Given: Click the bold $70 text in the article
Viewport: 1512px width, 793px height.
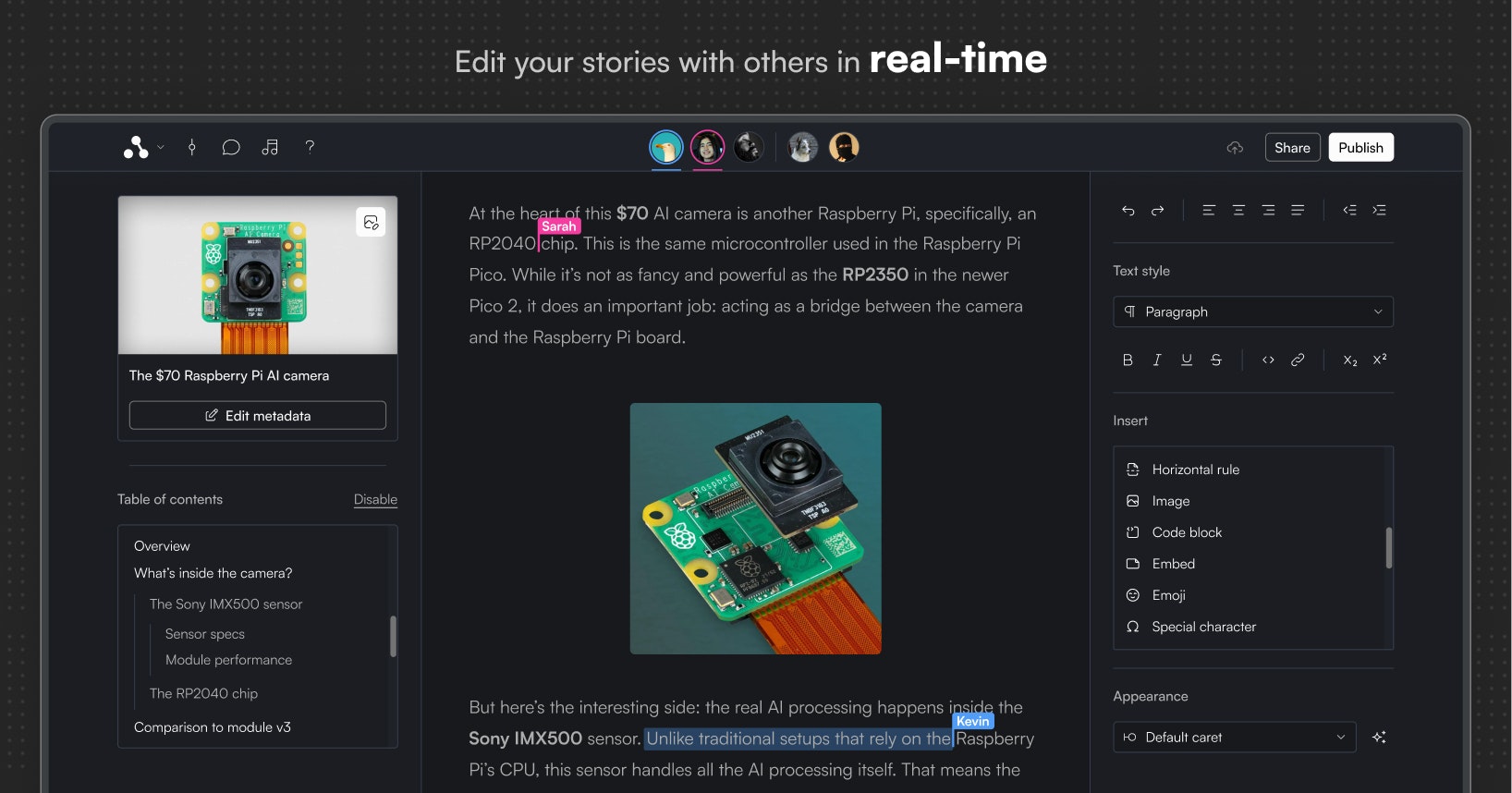Looking at the screenshot, I should (632, 213).
